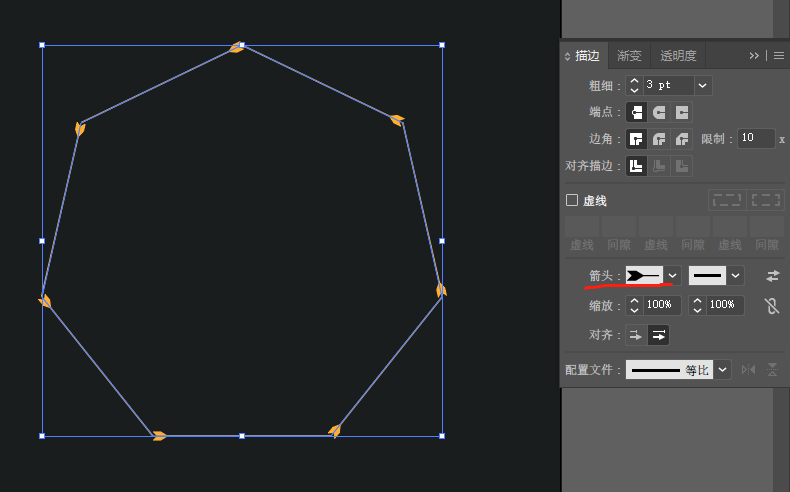Viewport: 790px width, 492px height.
Task: Click the end arrowhead preview swatch
Action: (x=707, y=276)
